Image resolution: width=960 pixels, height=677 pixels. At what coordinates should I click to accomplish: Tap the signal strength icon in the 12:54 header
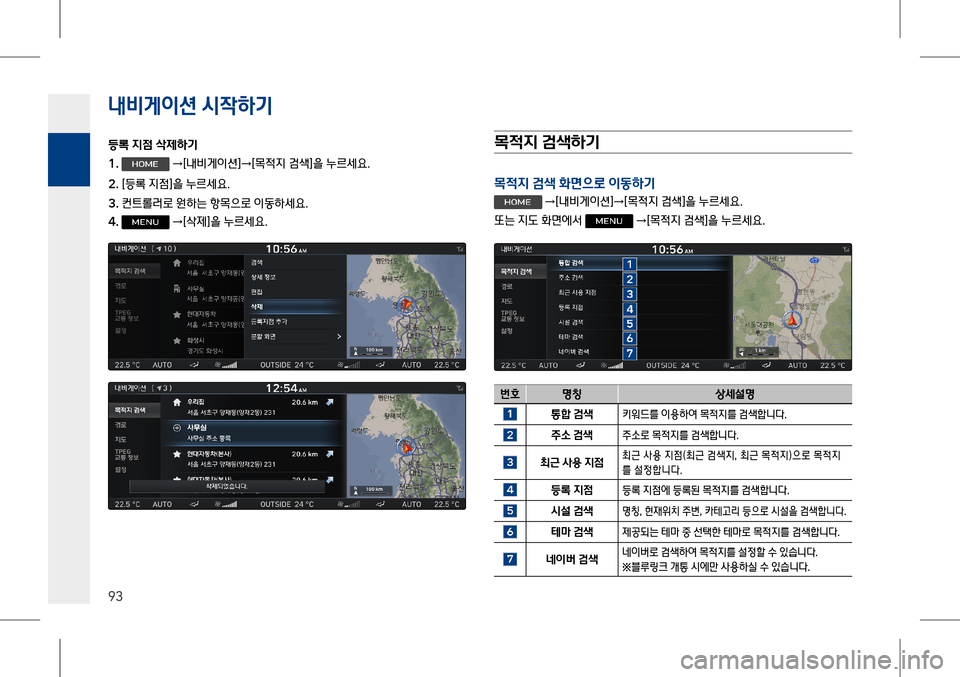460,388
